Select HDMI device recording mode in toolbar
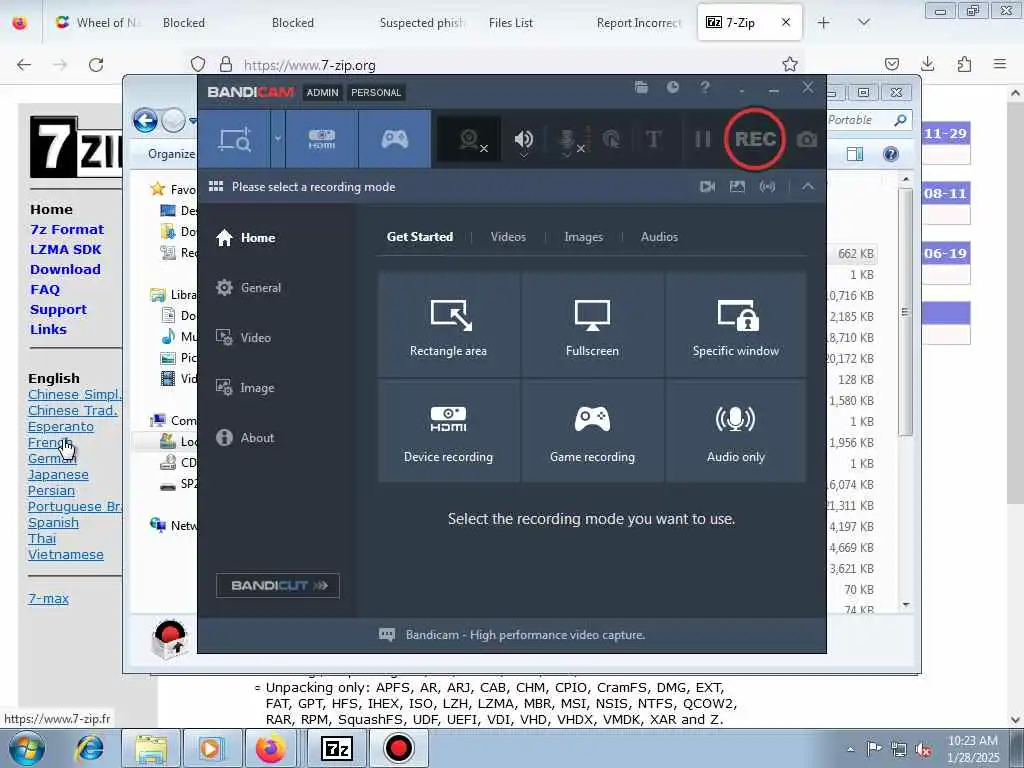This screenshot has height=768, width=1024. tap(322, 139)
